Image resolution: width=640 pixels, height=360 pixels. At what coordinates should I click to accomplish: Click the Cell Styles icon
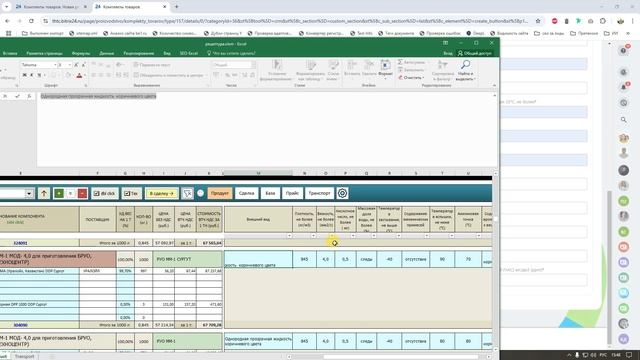pyautogui.click(x=333, y=65)
